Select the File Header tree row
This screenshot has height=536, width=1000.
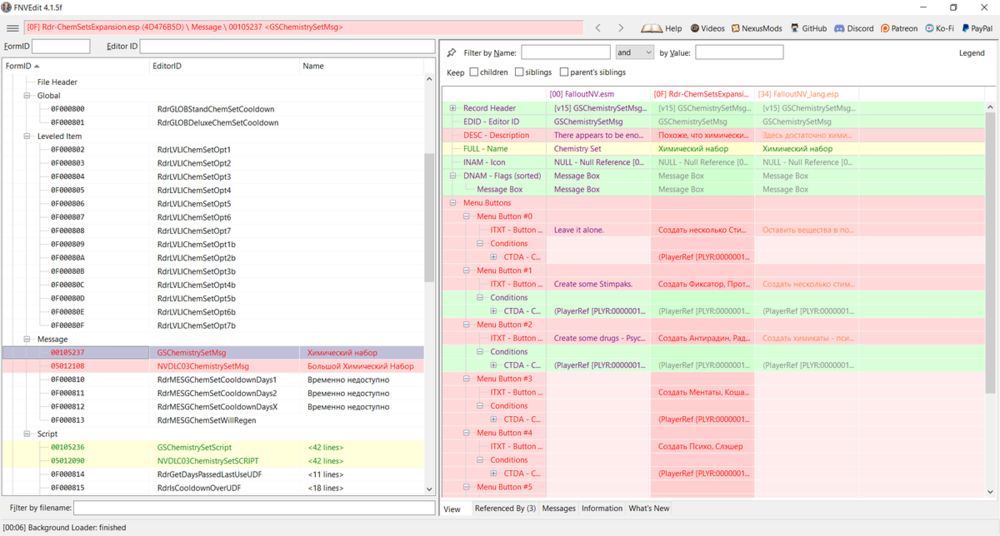pos(57,82)
